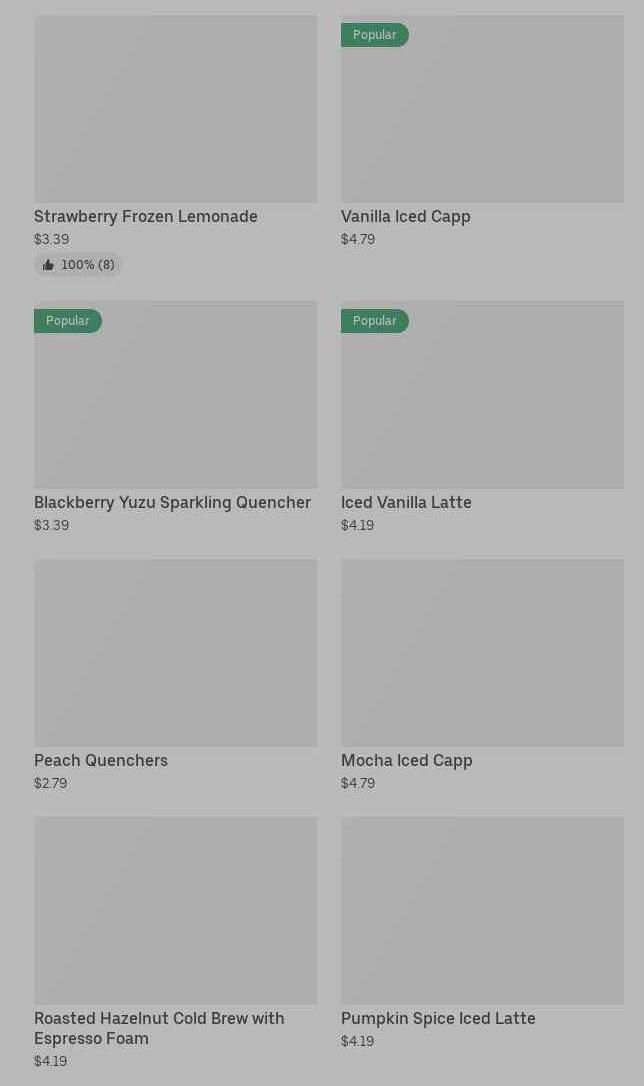This screenshot has height=1086, width=644.
Task: Click the Popular badge on Vanilla Iced Capp
Action: click(375, 35)
